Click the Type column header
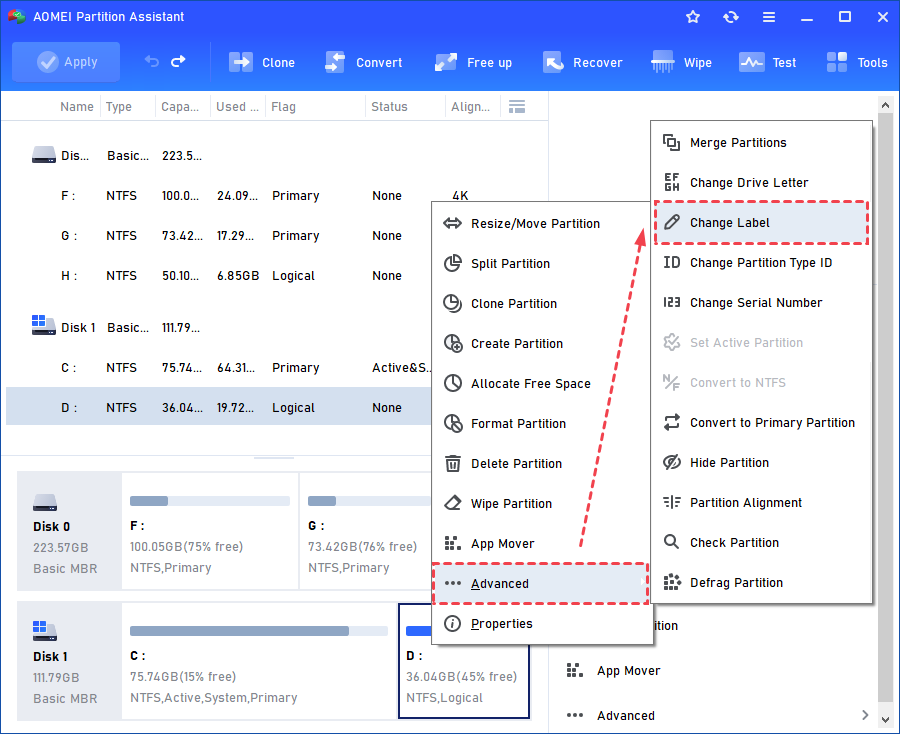 click(119, 107)
